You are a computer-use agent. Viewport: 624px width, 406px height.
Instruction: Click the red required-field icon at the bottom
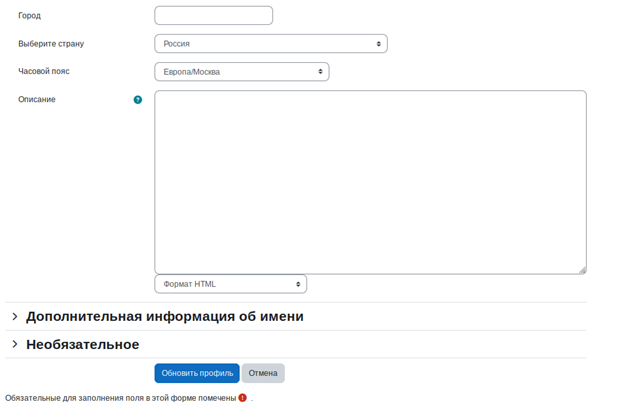pyautogui.click(x=243, y=398)
